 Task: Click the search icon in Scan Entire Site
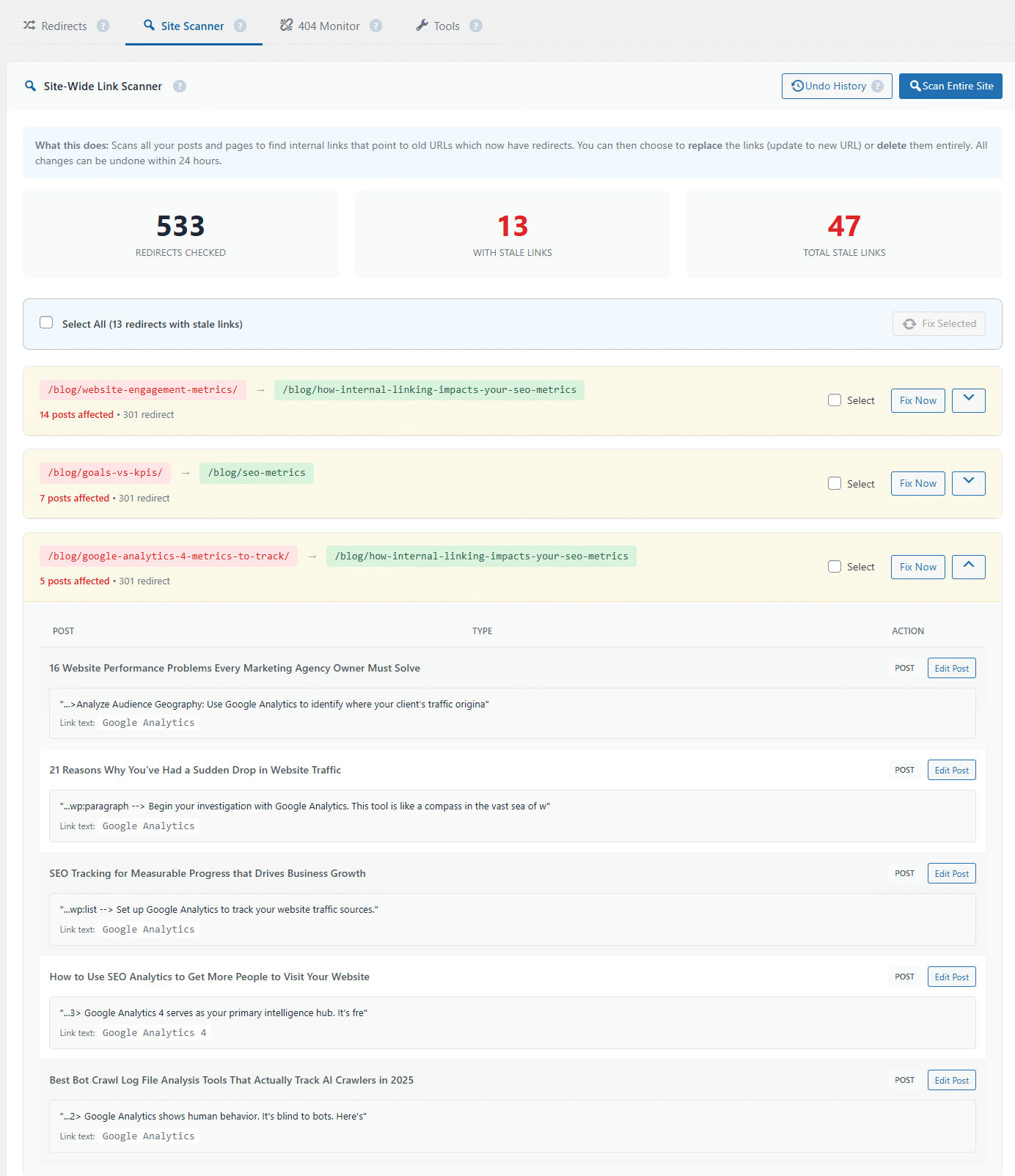click(915, 86)
